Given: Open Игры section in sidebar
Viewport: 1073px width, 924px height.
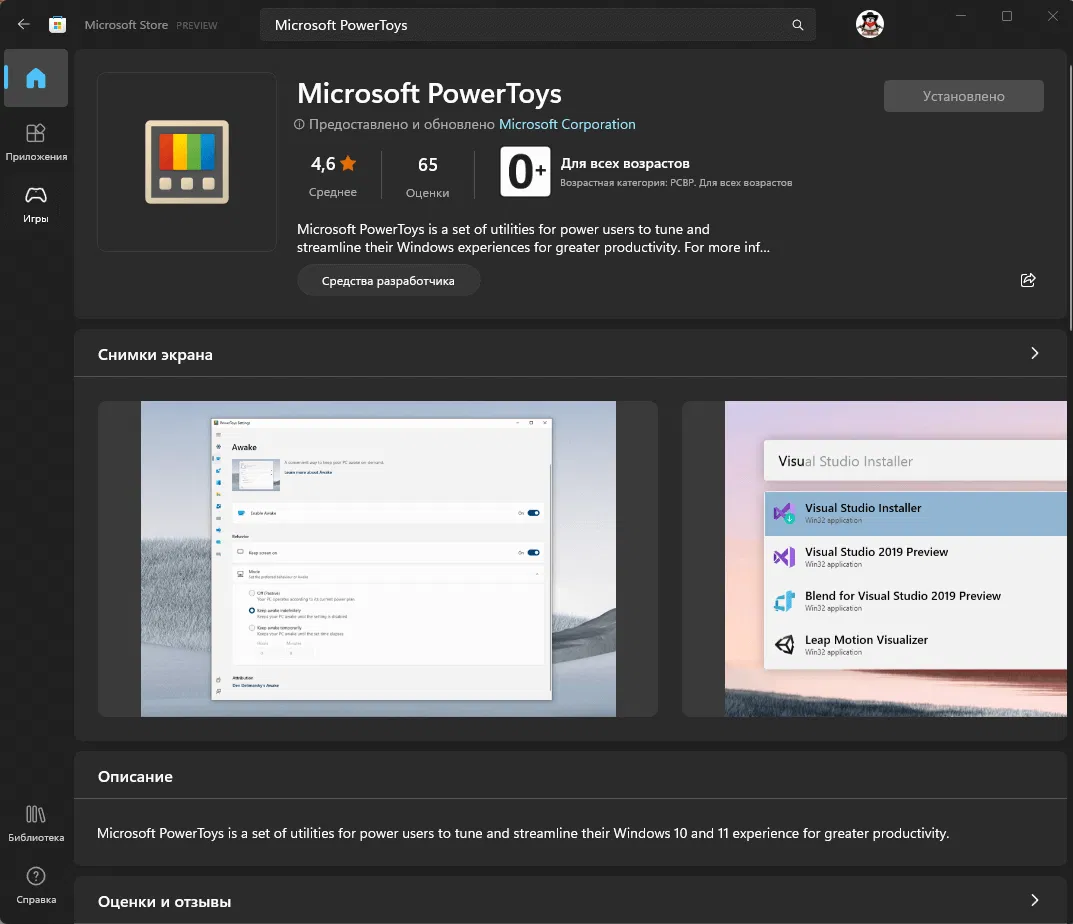Looking at the screenshot, I should click(36, 205).
